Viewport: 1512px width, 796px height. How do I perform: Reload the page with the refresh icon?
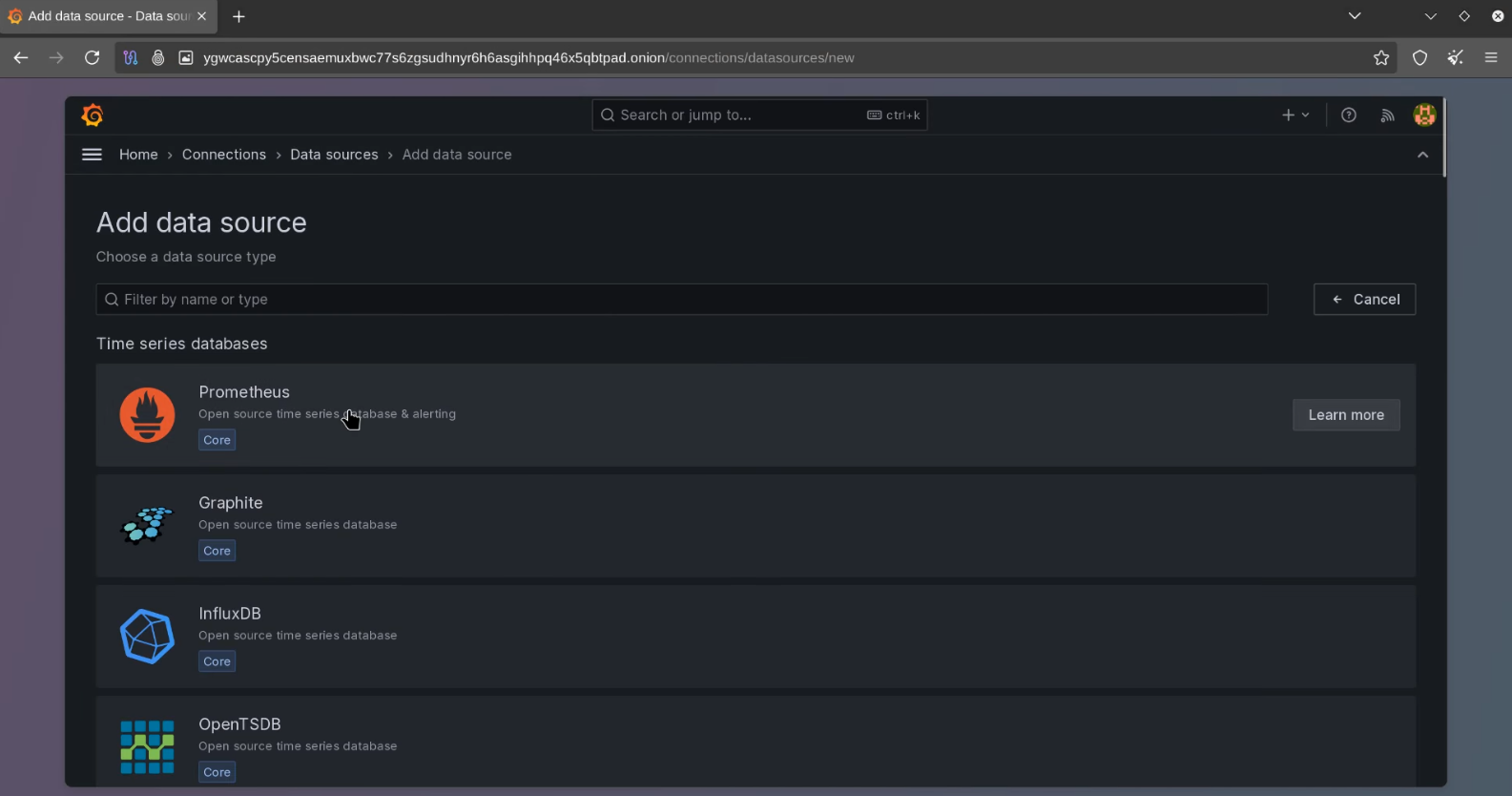pyautogui.click(x=92, y=58)
